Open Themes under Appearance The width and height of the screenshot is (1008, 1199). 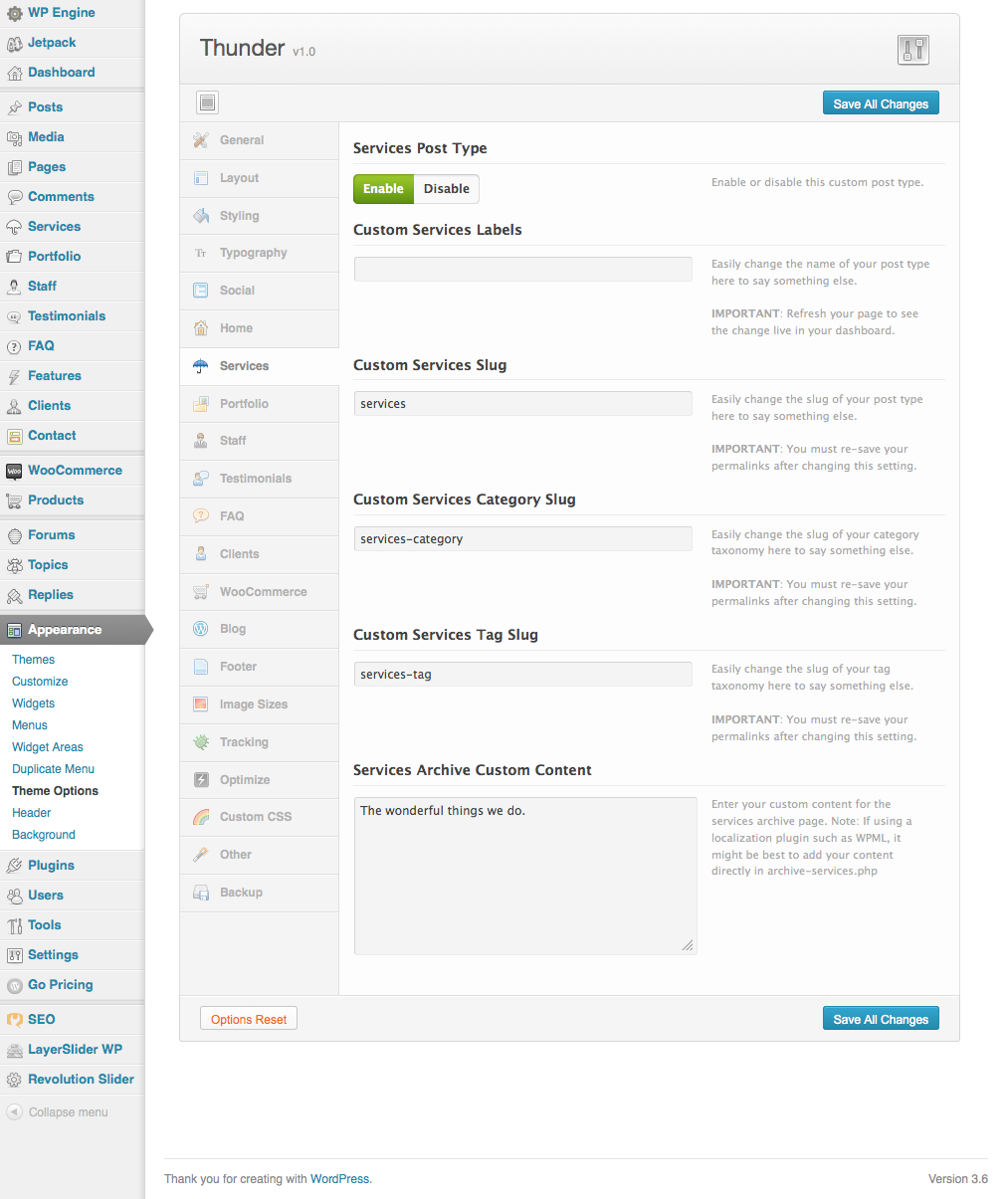point(33,660)
